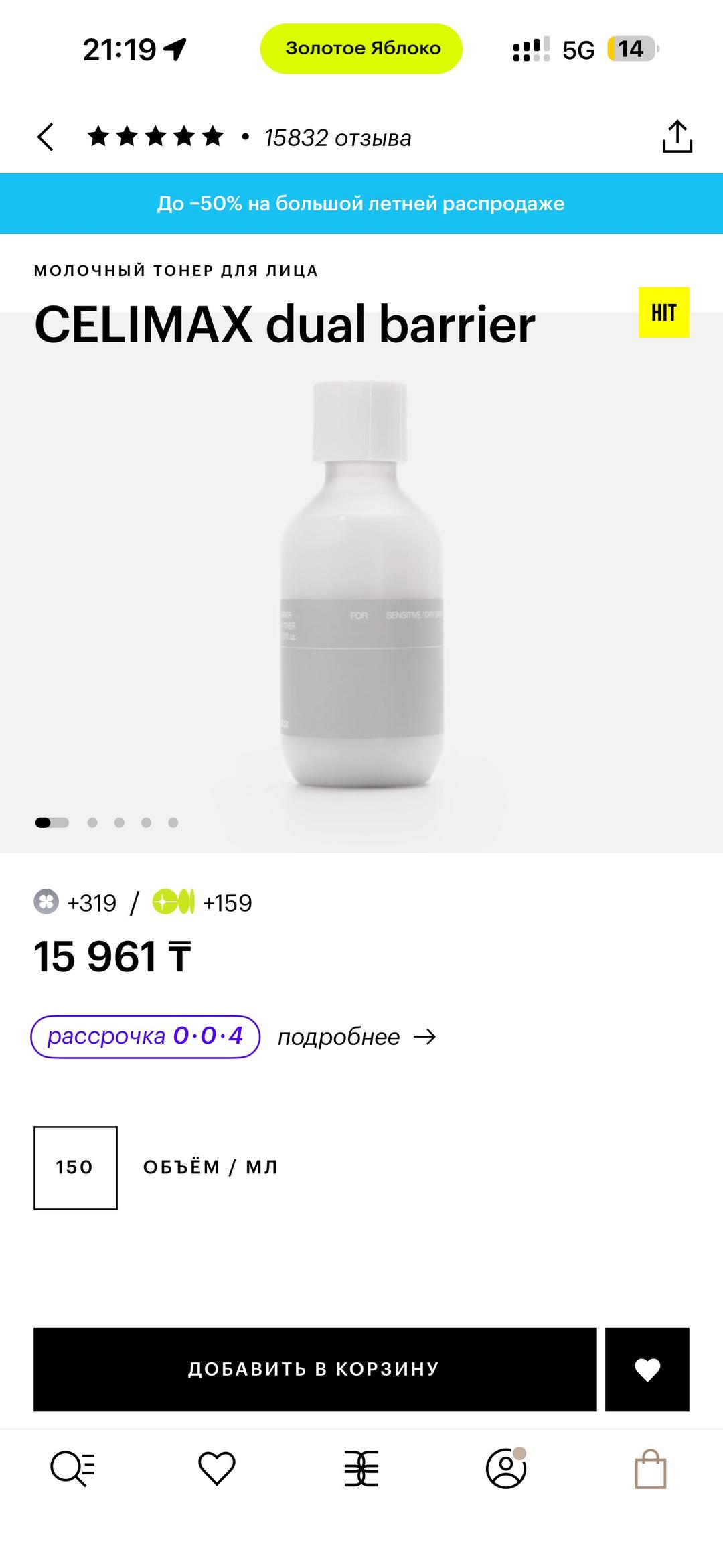
Task: Open the search catalog icon in bottom bar
Action: (x=73, y=1469)
